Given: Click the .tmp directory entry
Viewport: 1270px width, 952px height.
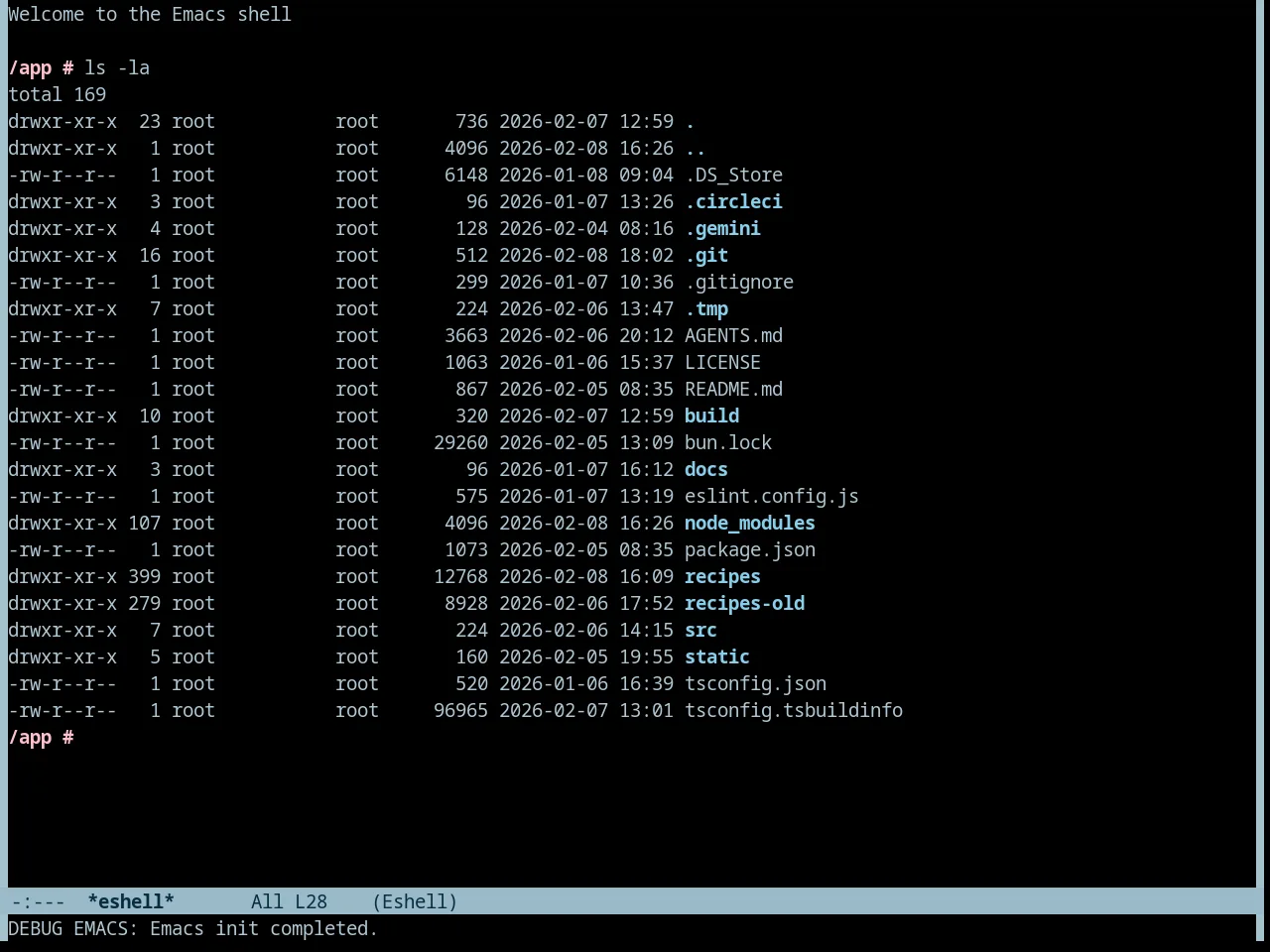Looking at the screenshot, I should pyautogui.click(x=706, y=308).
